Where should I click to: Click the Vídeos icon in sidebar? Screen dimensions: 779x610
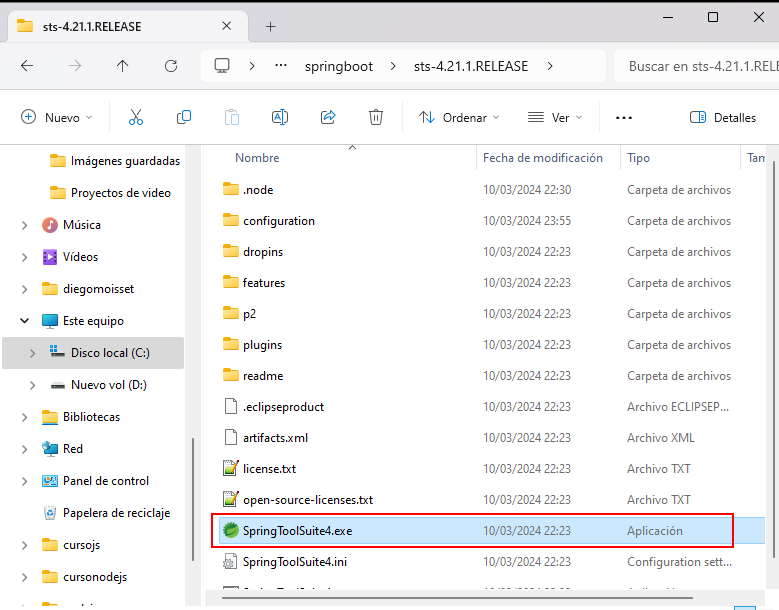click(50, 257)
